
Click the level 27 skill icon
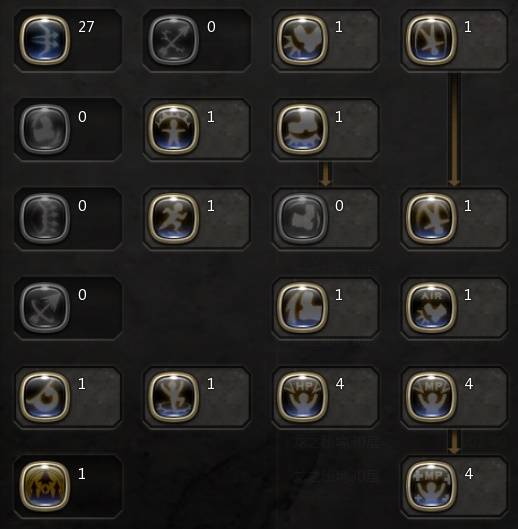pyautogui.click(x=45, y=40)
